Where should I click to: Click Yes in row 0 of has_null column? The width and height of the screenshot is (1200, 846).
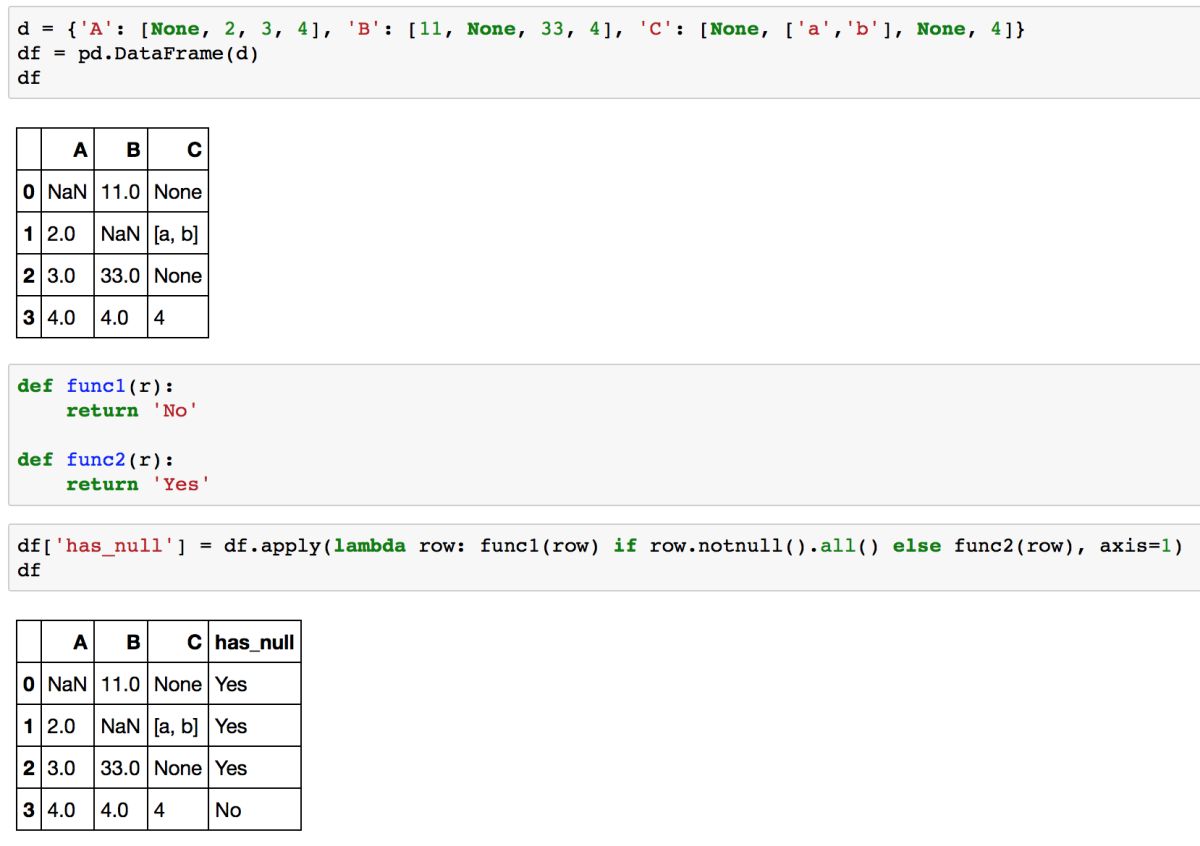click(x=254, y=684)
